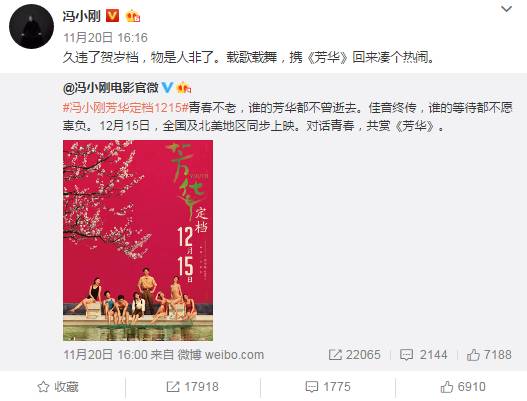
Task: Click the repost icon showing 22065
Action: click(355, 355)
